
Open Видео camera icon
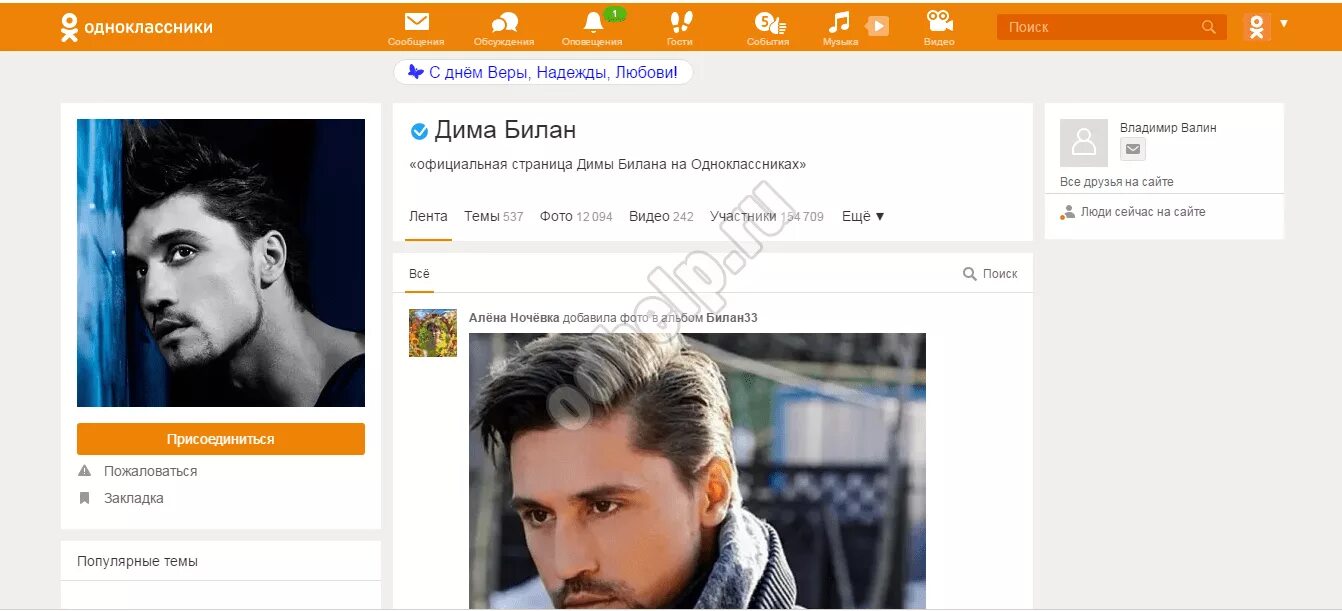[x=939, y=22]
